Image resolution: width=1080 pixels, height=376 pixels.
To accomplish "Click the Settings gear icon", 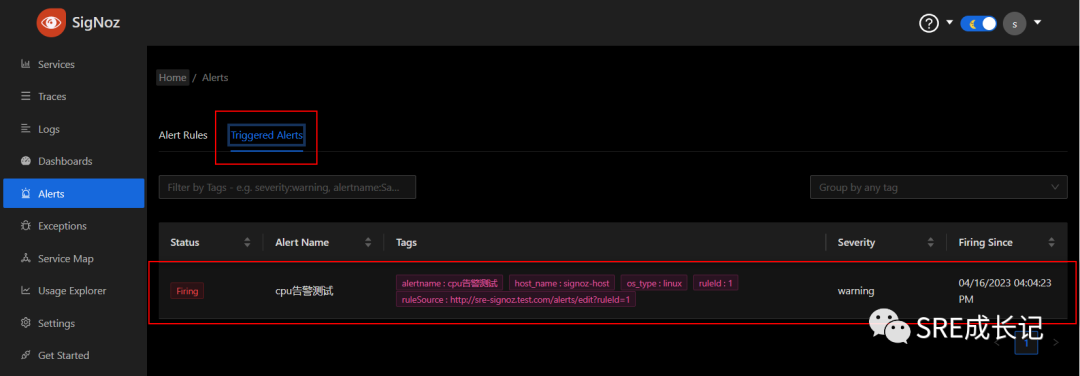I will click(26, 323).
